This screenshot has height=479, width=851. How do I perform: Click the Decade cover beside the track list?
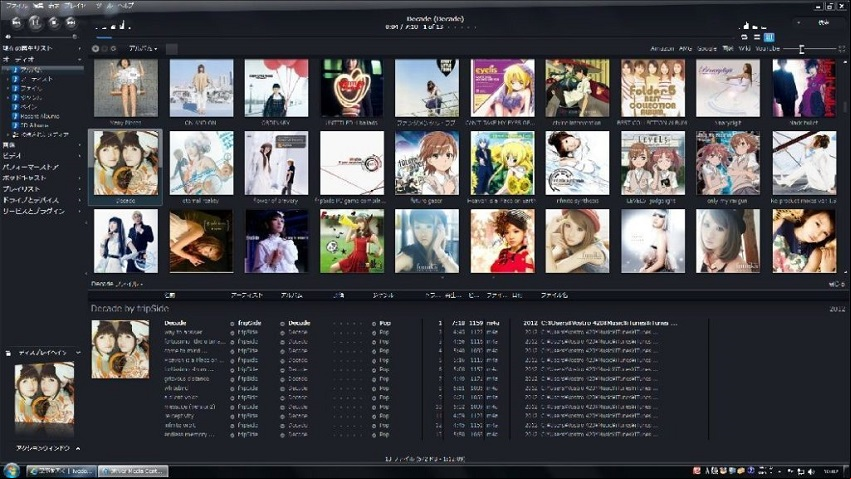click(120, 349)
